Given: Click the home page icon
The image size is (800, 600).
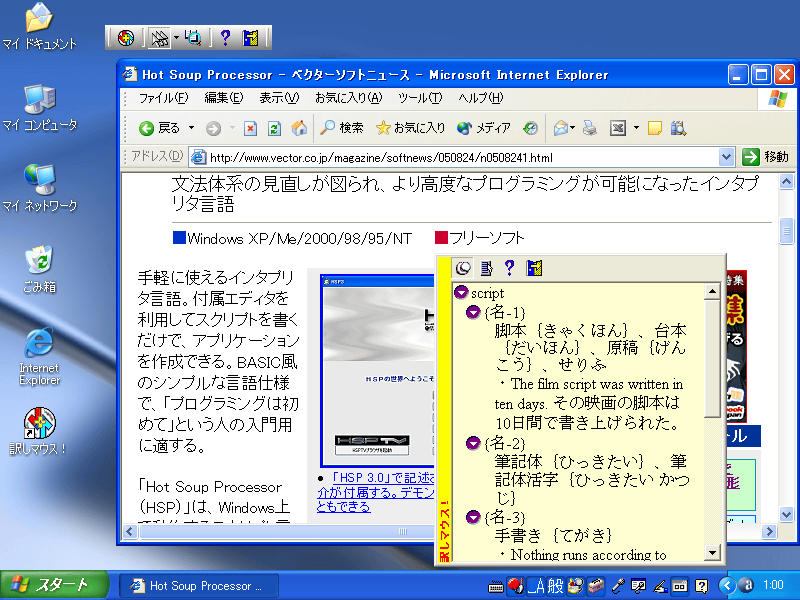Looking at the screenshot, I should coord(299,128).
